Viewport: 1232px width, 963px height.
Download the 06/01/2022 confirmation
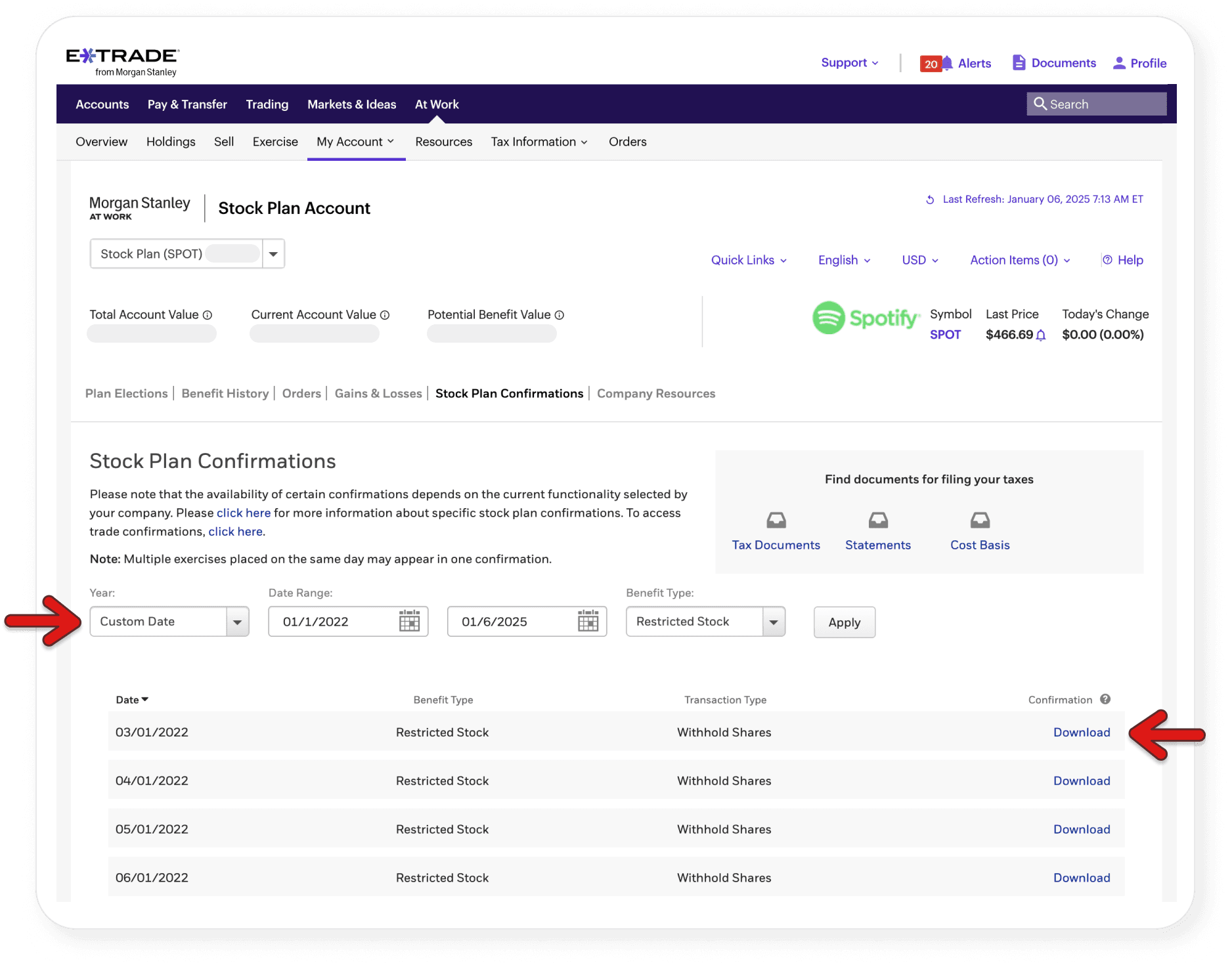coord(1082,878)
